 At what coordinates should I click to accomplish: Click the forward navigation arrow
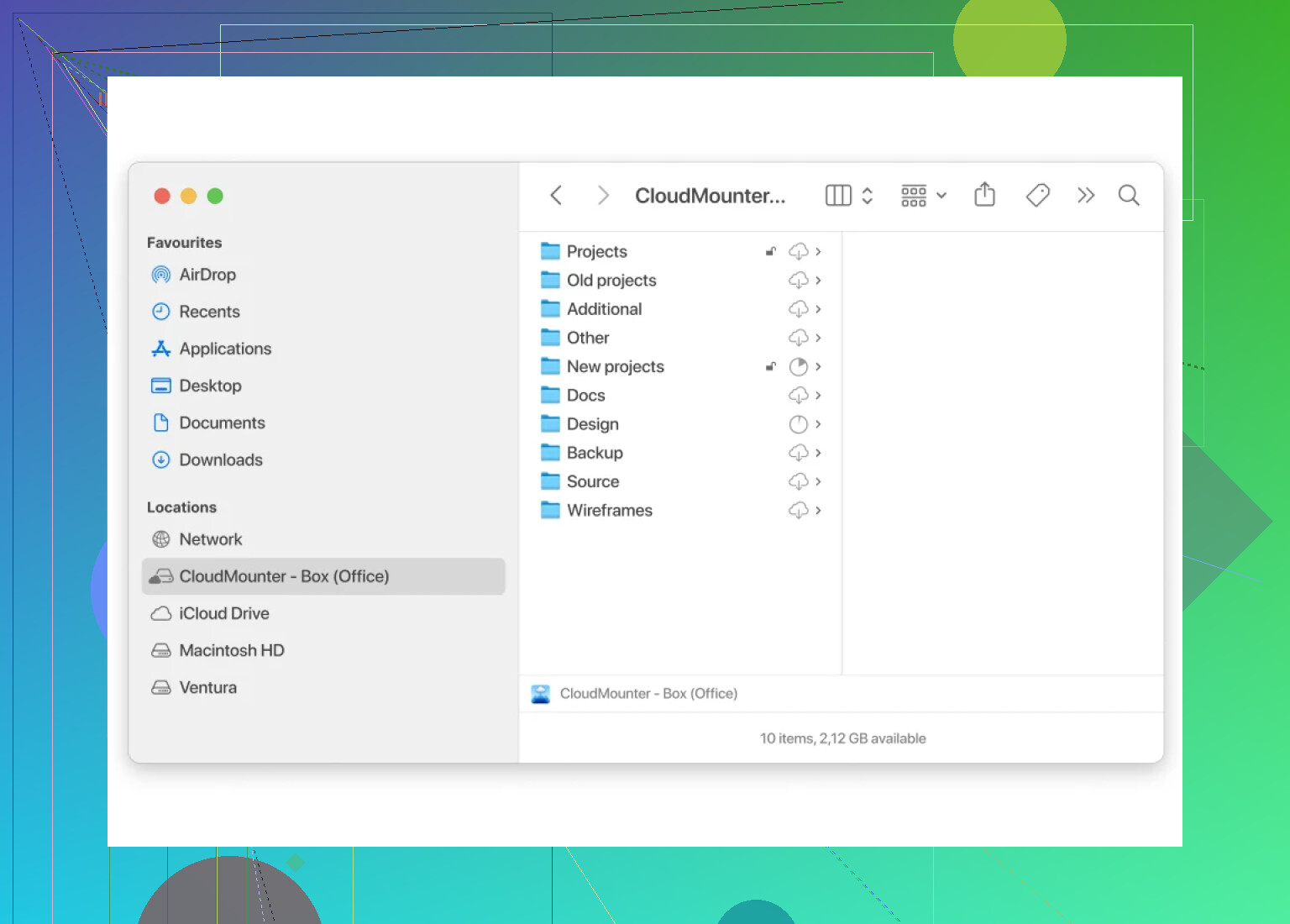coord(602,195)
